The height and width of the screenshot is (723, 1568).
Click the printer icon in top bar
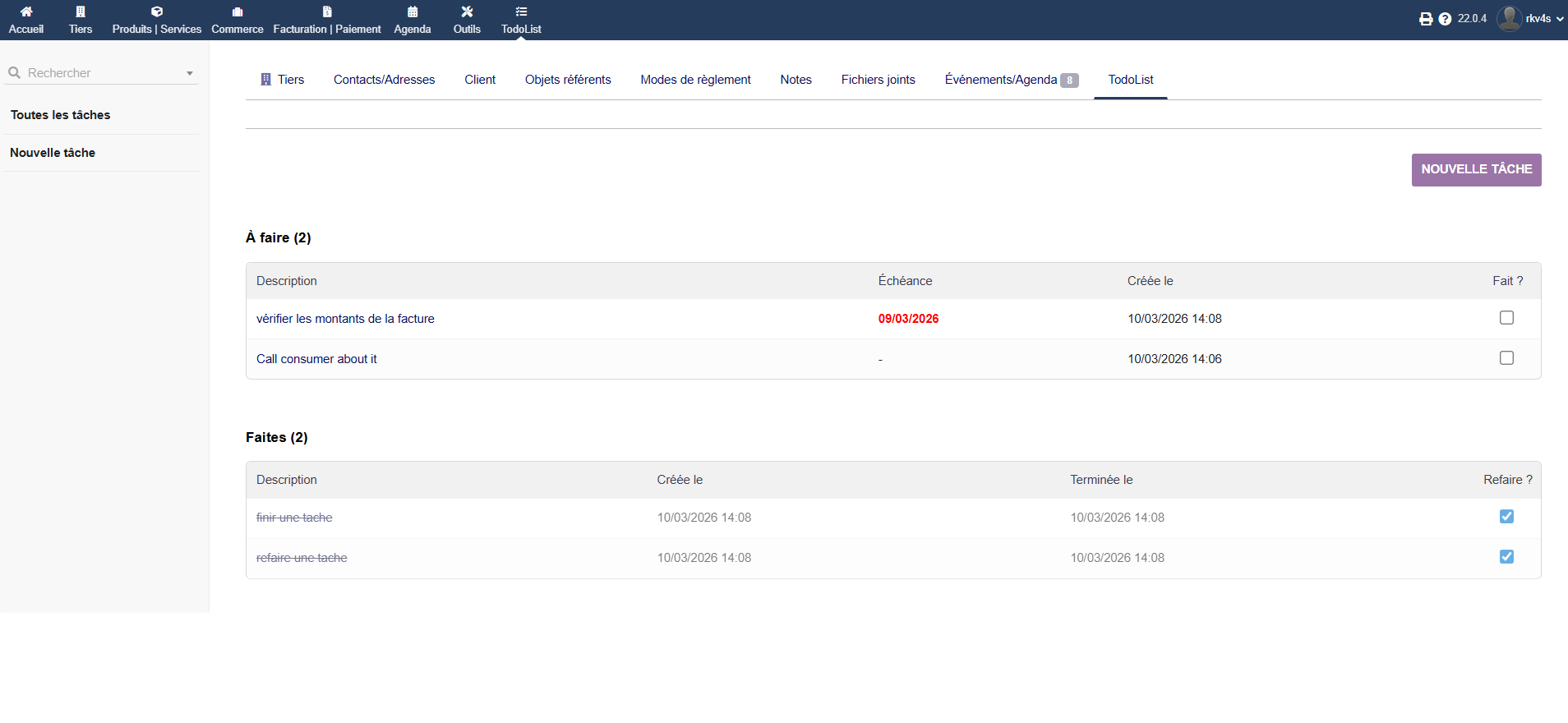[1426, 19]
